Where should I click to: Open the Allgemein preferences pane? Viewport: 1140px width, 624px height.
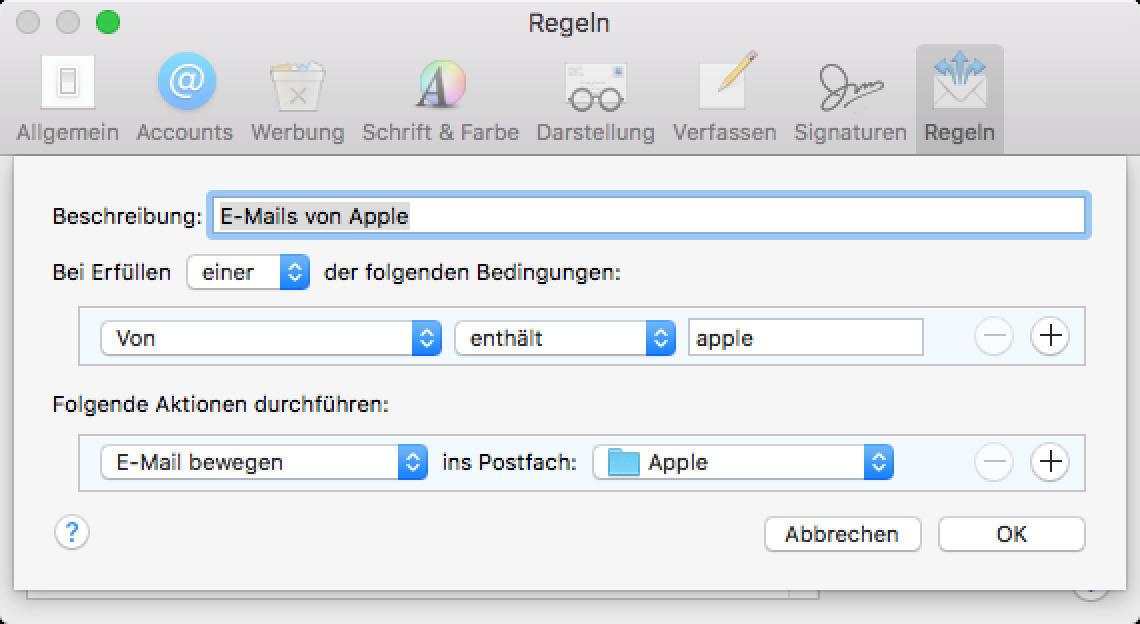tap(68, 99)
